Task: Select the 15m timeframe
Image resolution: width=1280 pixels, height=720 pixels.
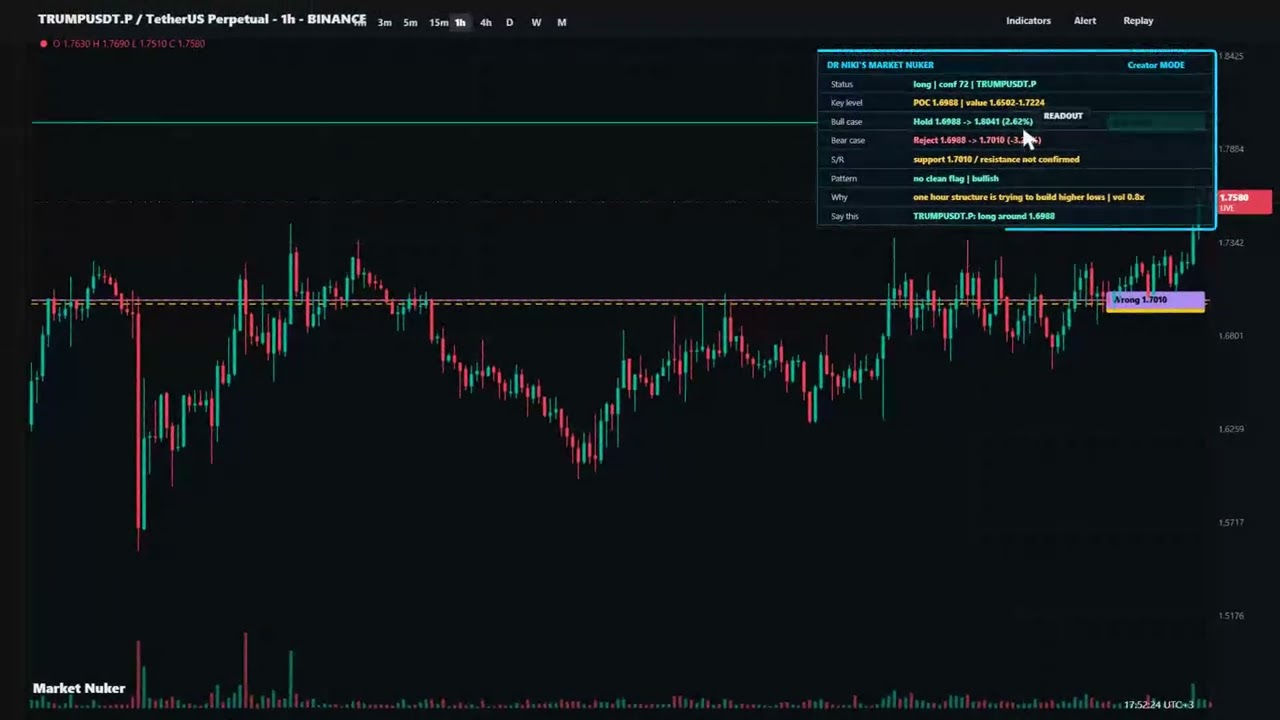Action: coord(438,22)
